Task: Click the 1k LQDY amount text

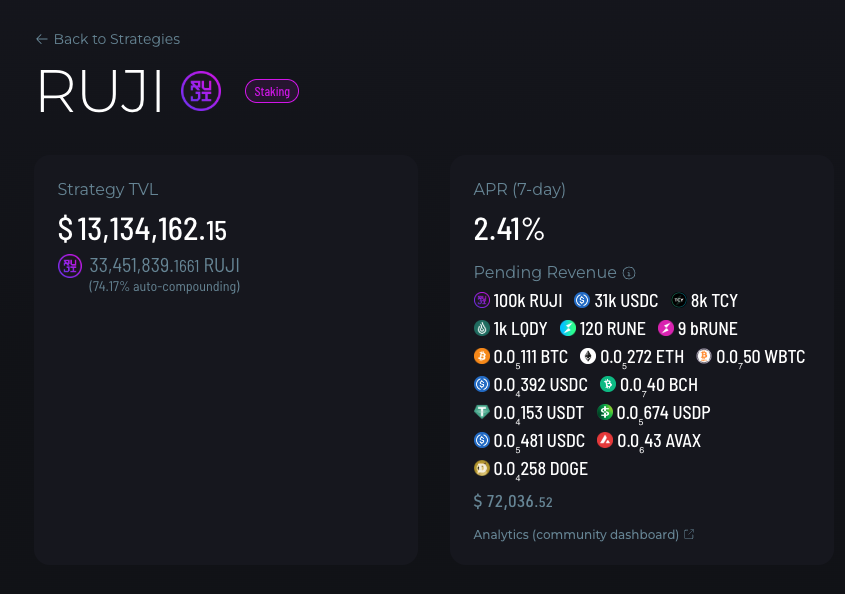Action: [x=520, y=329]
